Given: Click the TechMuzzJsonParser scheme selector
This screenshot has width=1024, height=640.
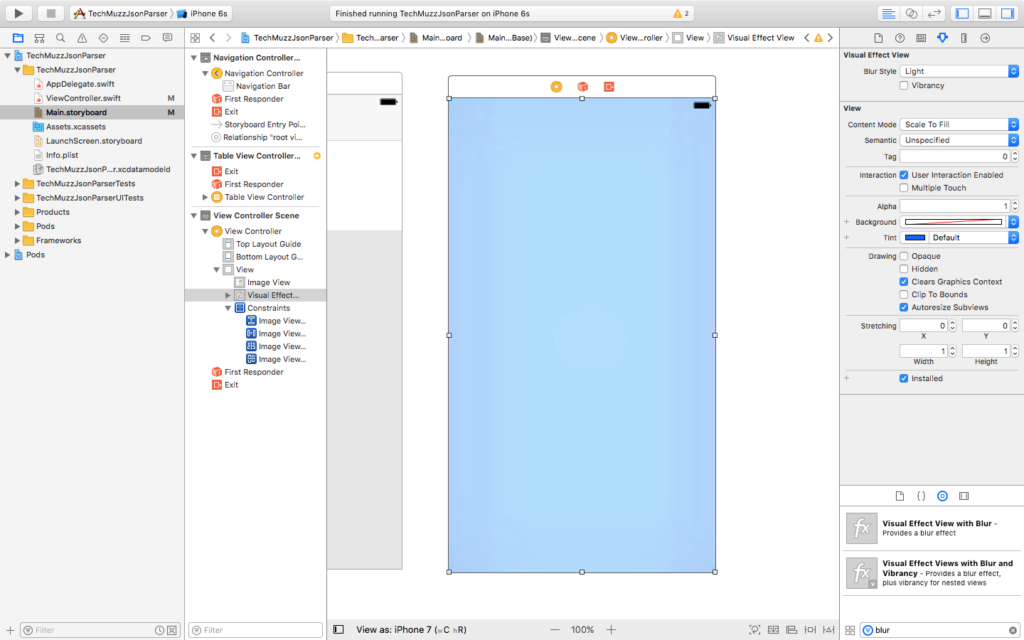Looking at the screenshot, I should (x=121, y=13).
